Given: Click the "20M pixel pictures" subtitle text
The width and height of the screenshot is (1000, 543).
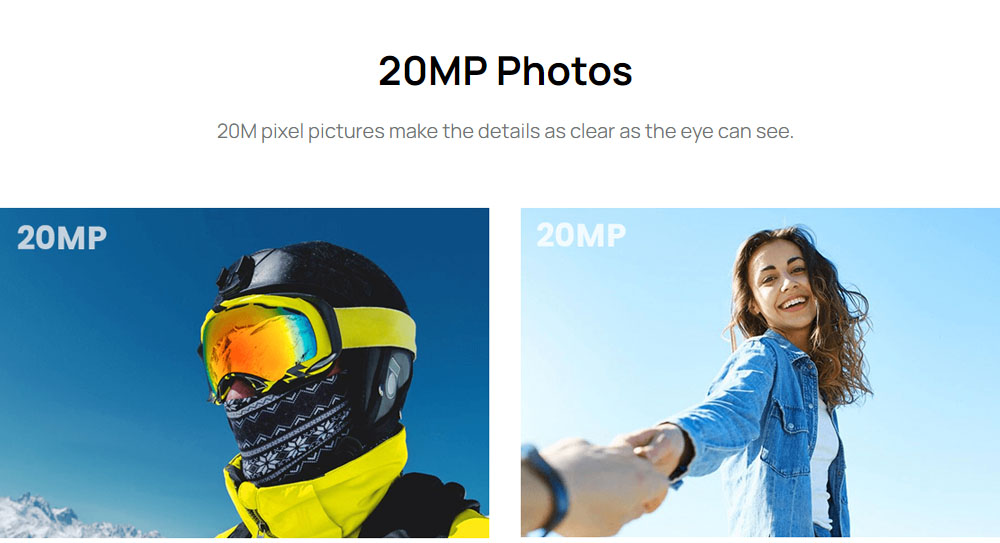Looking at the screenshot, I should [505, 131].
